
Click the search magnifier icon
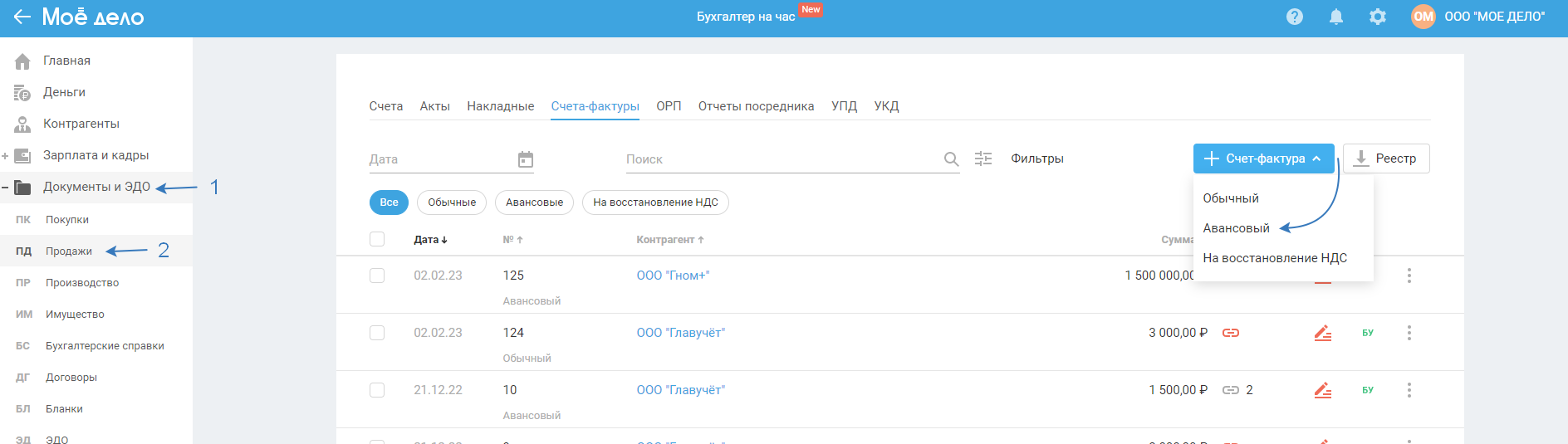tap(951, 159)
